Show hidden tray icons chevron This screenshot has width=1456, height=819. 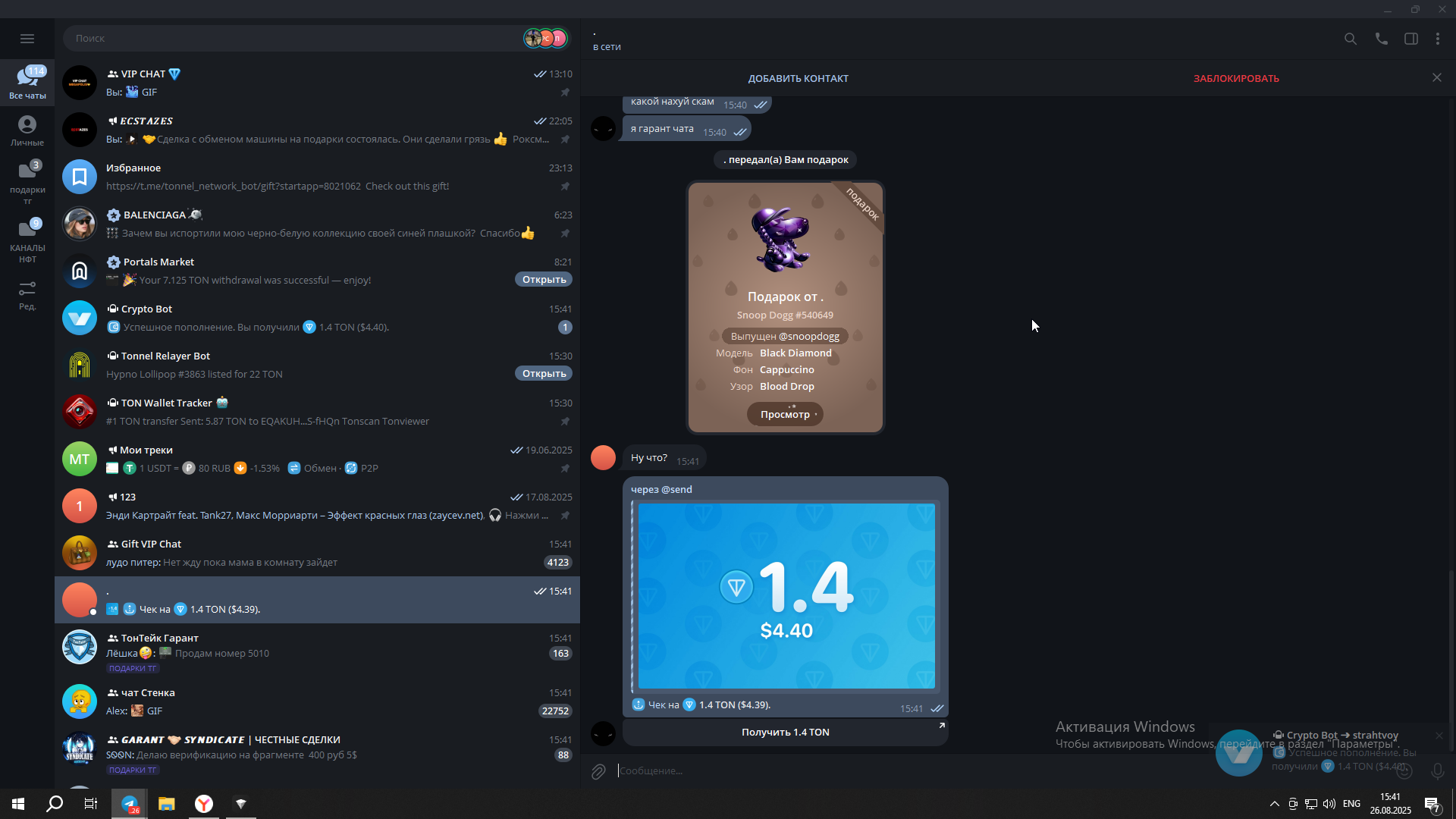point(1275,804)
